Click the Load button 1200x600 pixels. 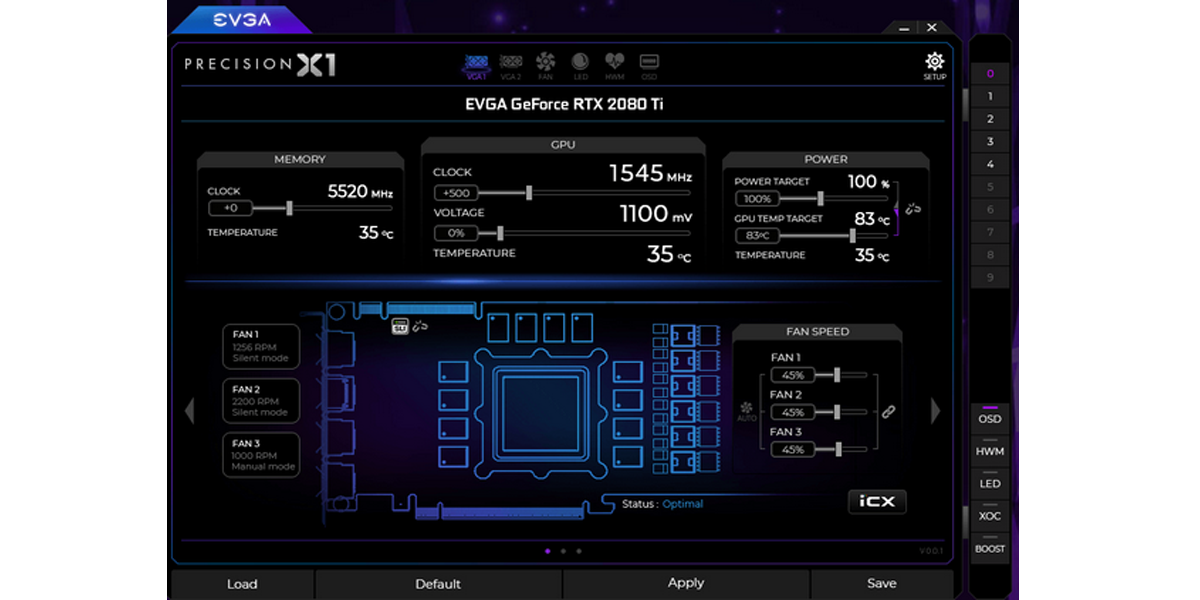click(x=242, y=584)
